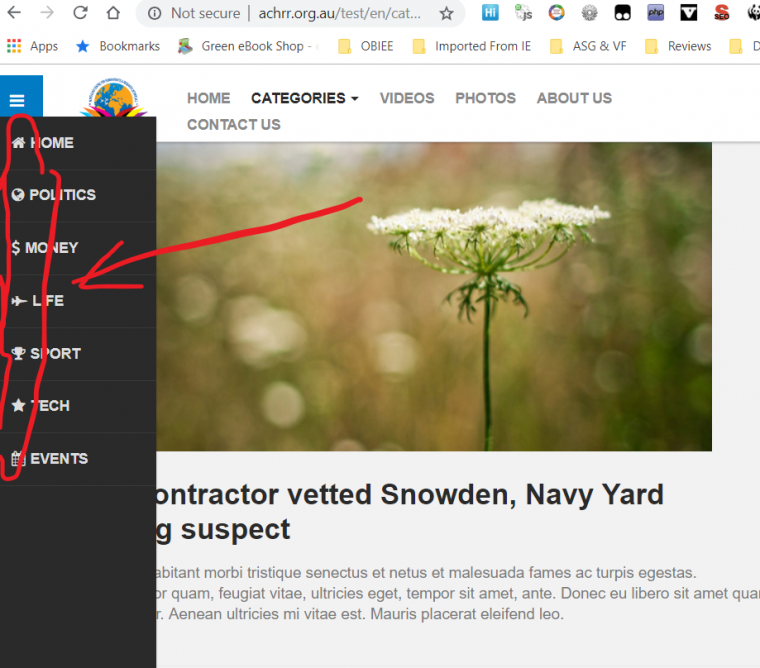The image size is (760, 668).
Task: Open VIDEOS in top navigation
Action: coord(407,98)
